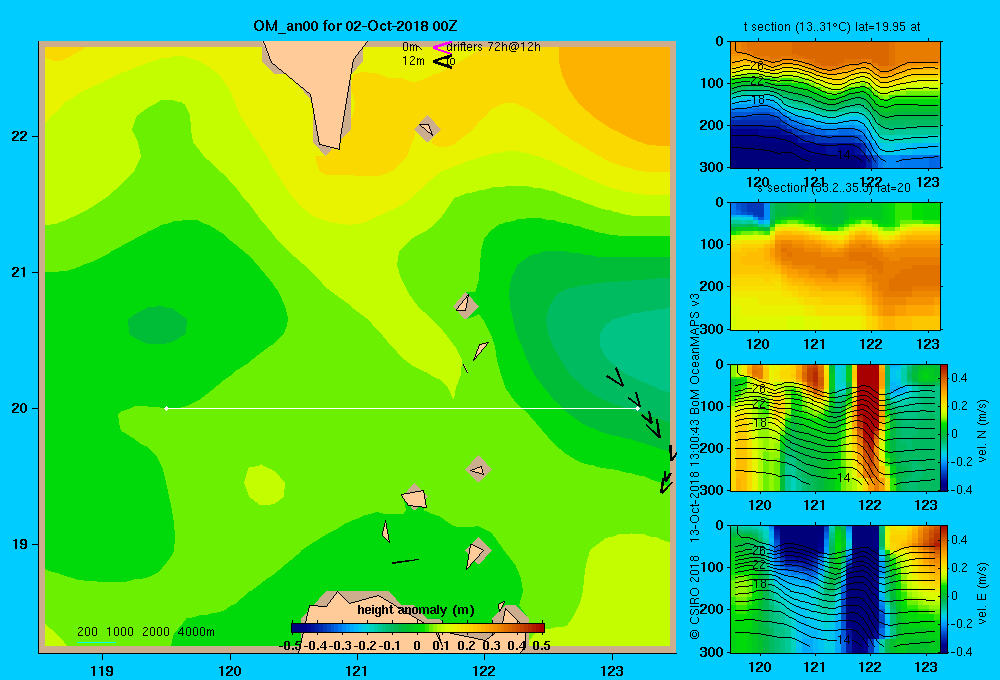Click the '-0.3' label under the height anomaly colorbar
This screenshot has width=1000, height=680.
click(x=340, y=646)
